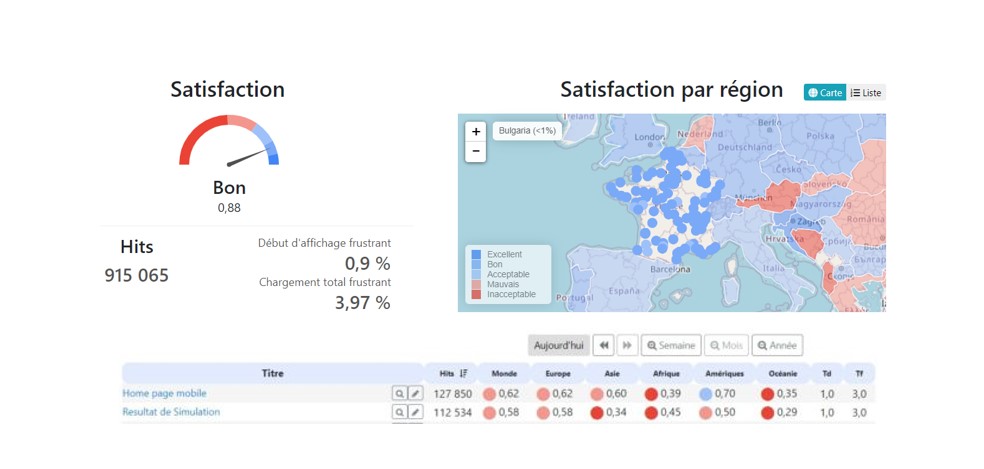
Task: Zoom in on the map with plus button
Action: pos(476,132)
